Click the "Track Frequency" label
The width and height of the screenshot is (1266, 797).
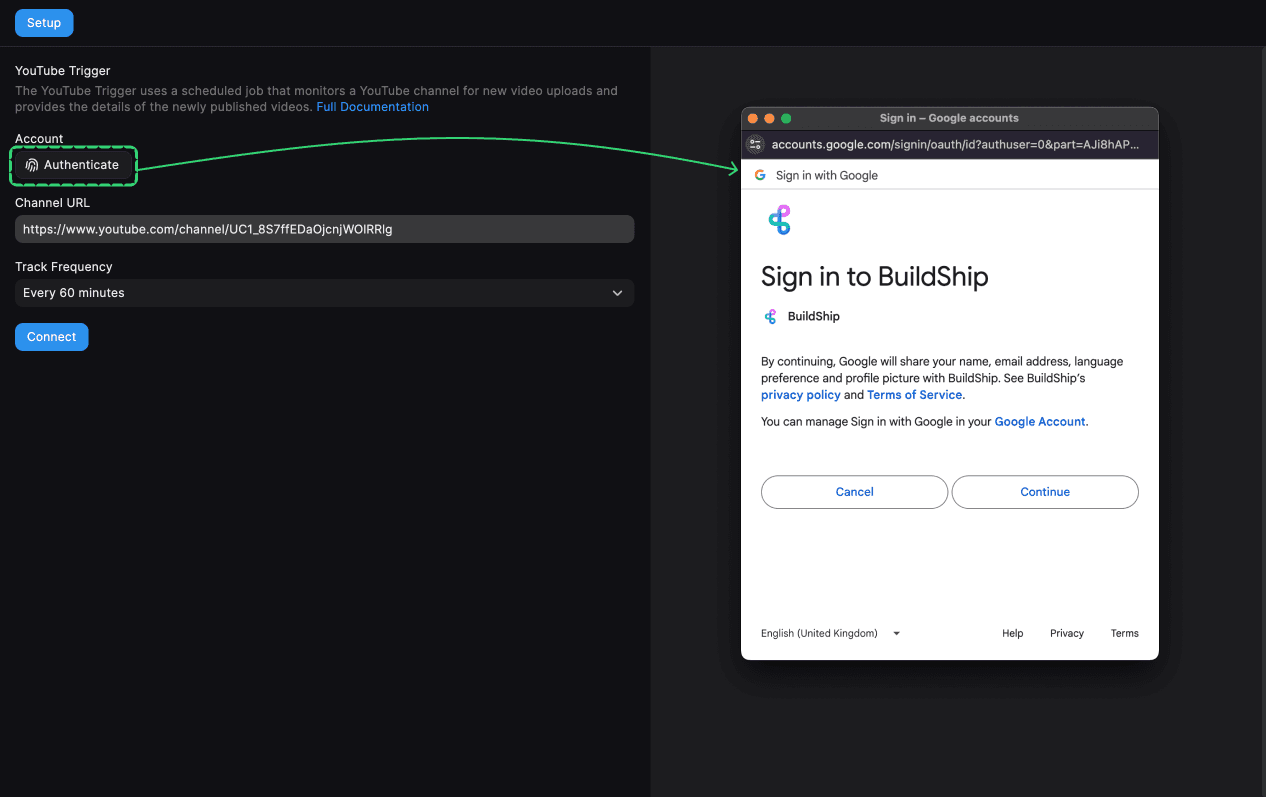point(64,267)
